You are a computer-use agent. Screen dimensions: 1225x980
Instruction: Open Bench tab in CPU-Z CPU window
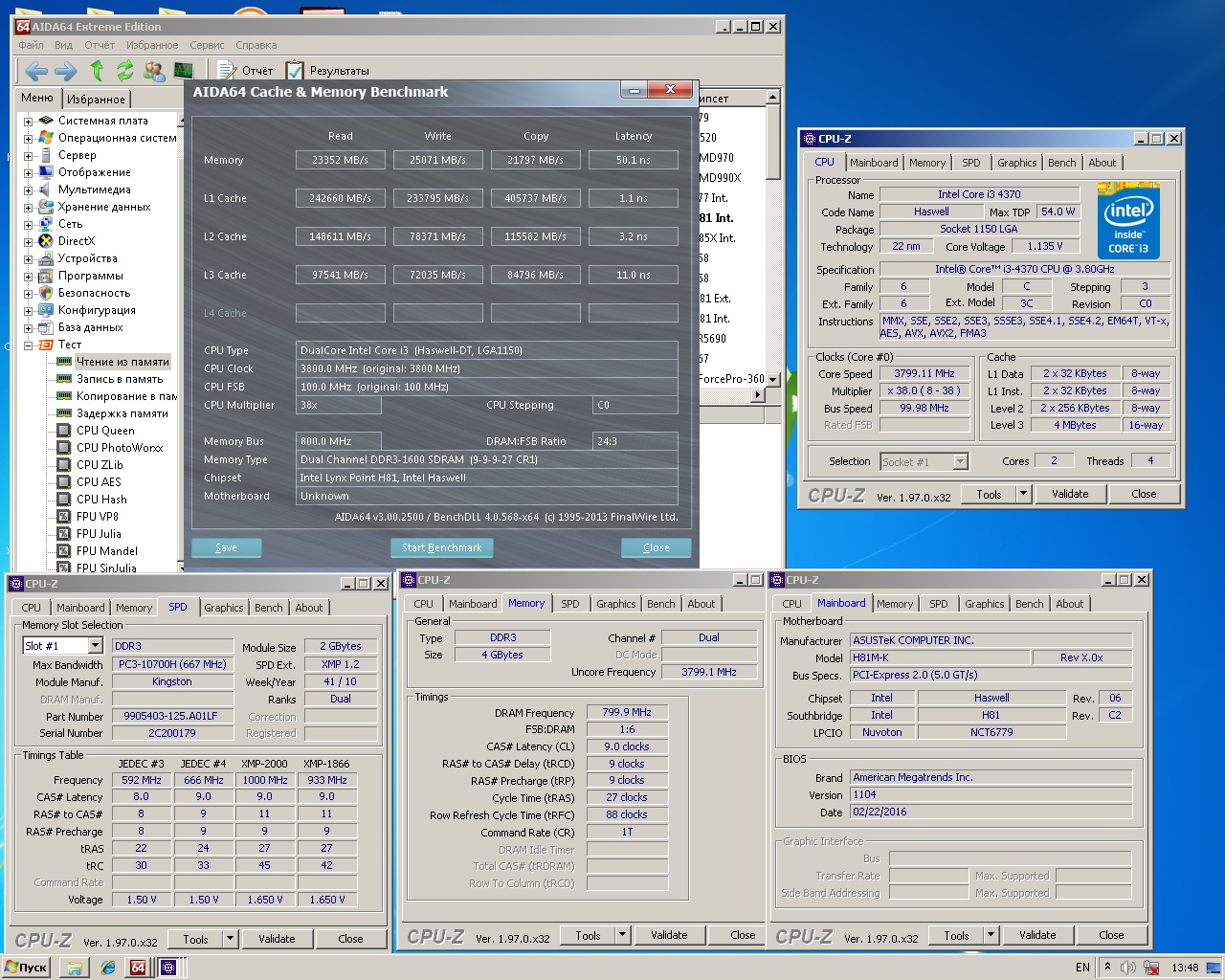point(1061,163)
